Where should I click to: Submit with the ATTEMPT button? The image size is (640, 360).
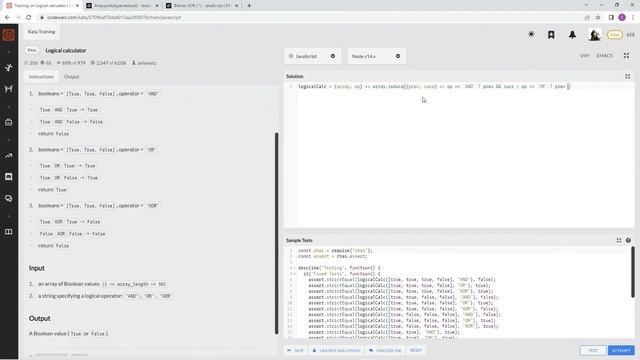[621, 350]
